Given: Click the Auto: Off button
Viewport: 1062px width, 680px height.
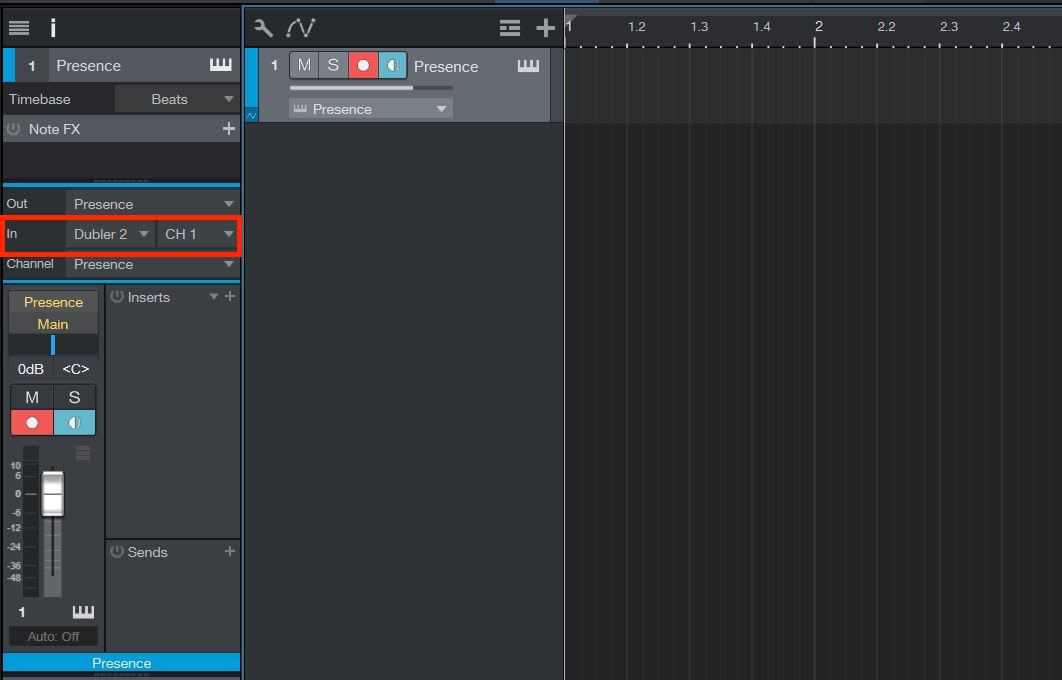Looking at the screenshot, I should (53, 636).
